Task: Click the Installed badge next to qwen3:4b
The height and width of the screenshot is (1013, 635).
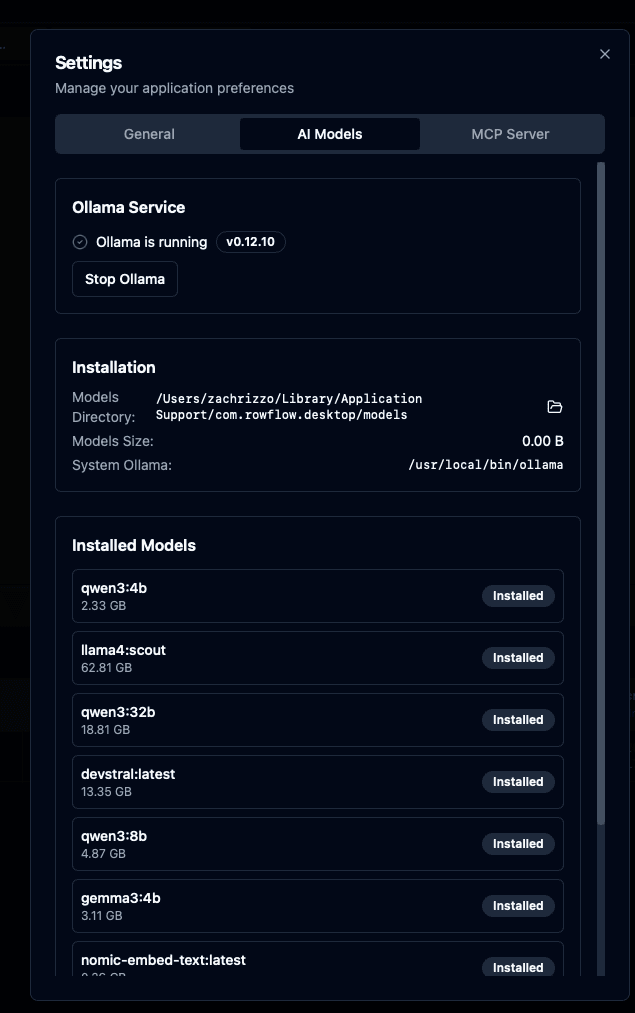Action: point(518,595)
